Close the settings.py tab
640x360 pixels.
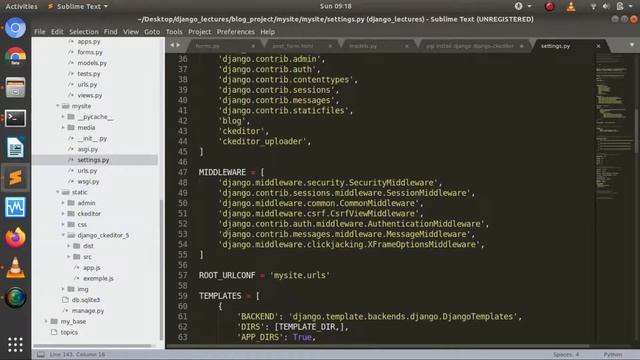(x=598, y=46)
